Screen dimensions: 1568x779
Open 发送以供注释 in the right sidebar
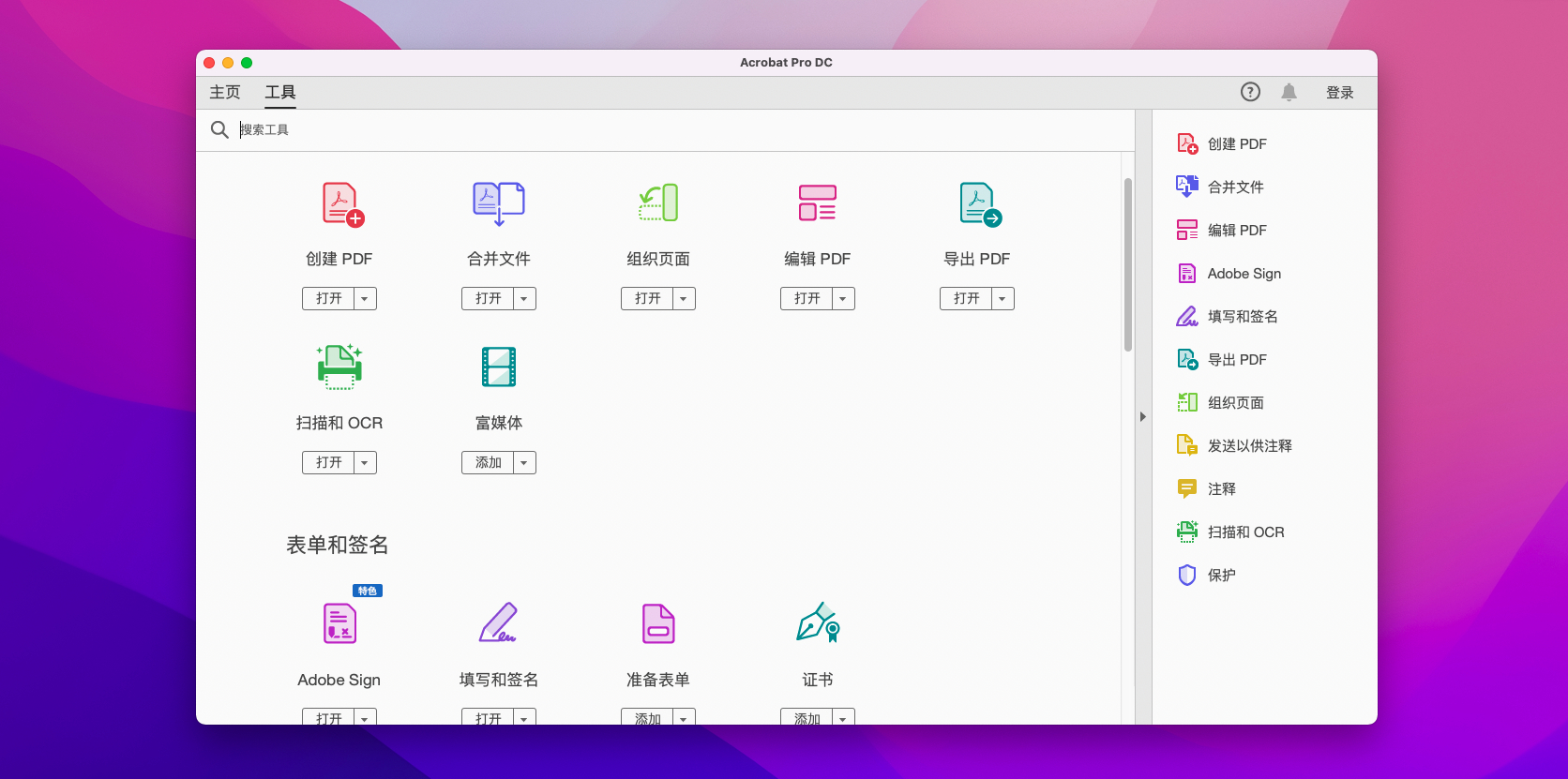point(1249,445)
